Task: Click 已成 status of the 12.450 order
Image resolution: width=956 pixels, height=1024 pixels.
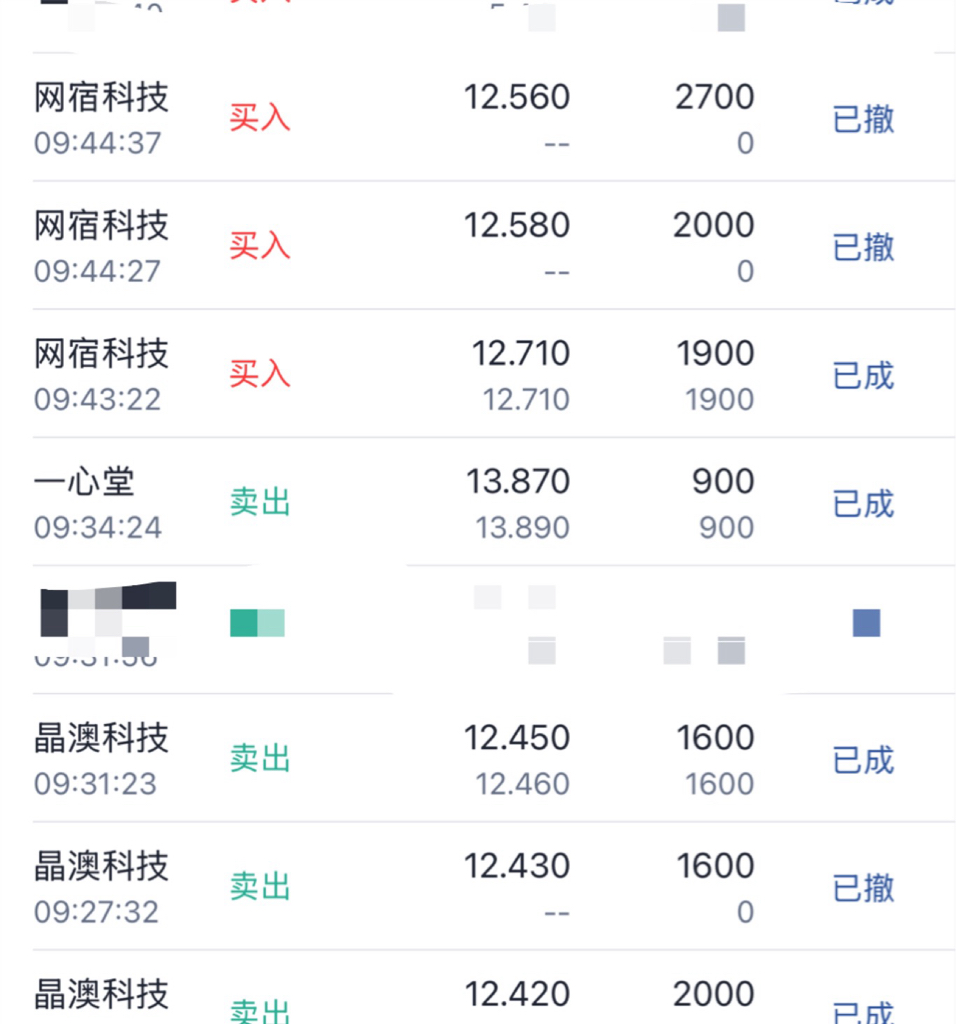Action: (x=863, y=760)
